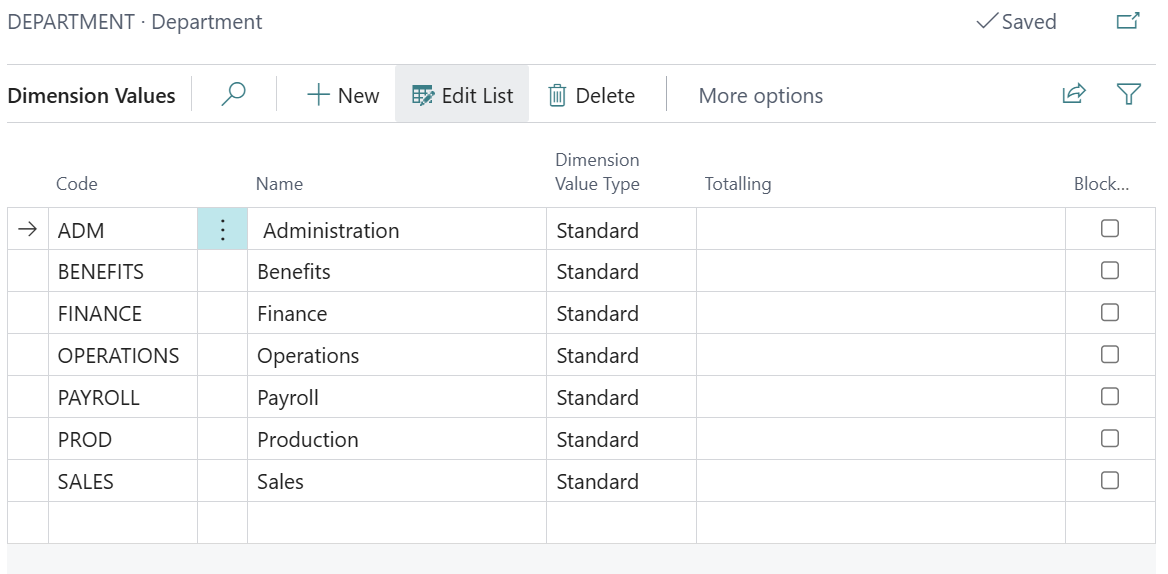Click the ADM code cell
Screen dimensions: 1168x574
coord(123,229)
